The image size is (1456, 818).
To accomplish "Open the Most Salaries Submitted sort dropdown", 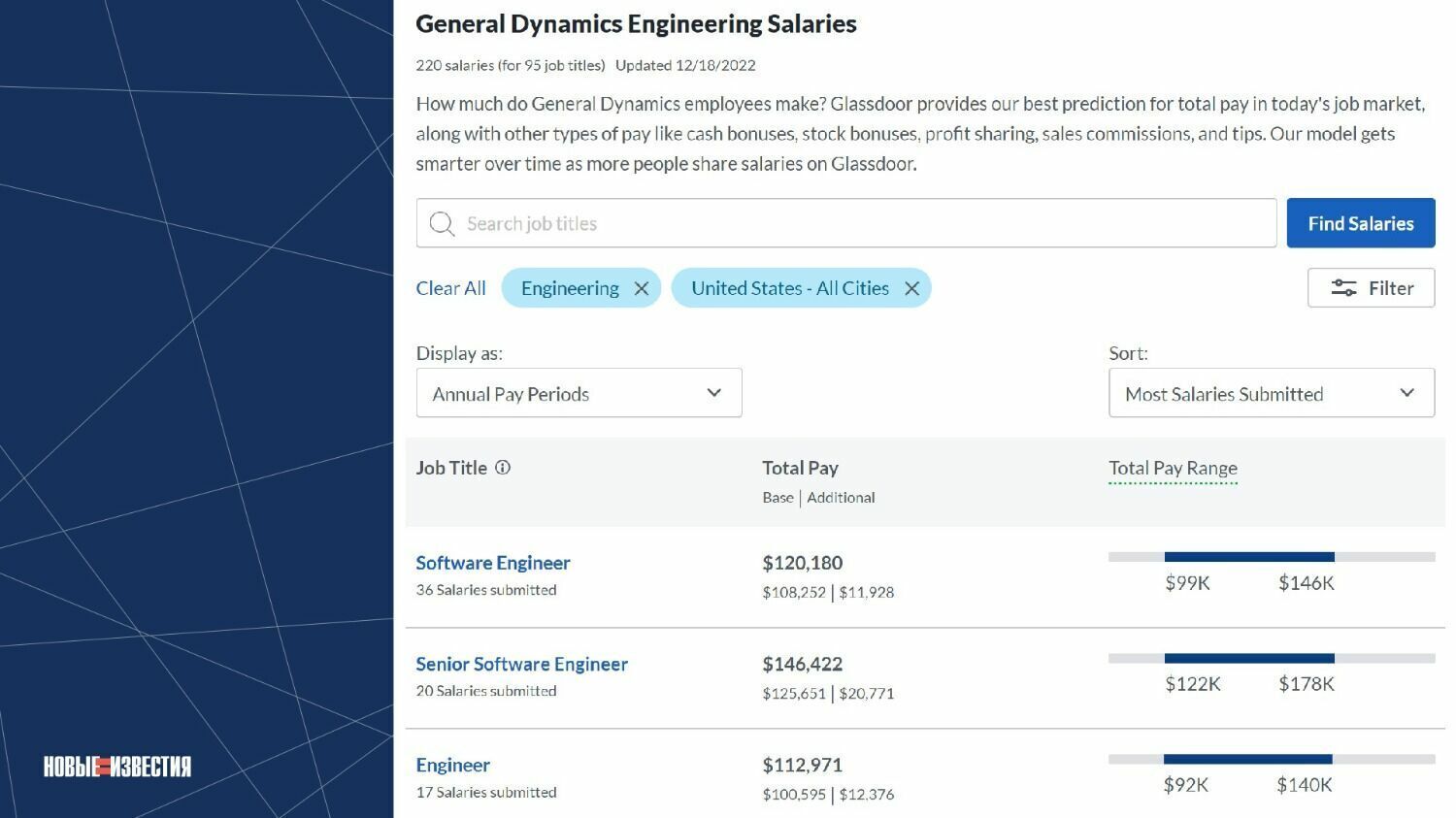I will click(x=1271, y=393).
